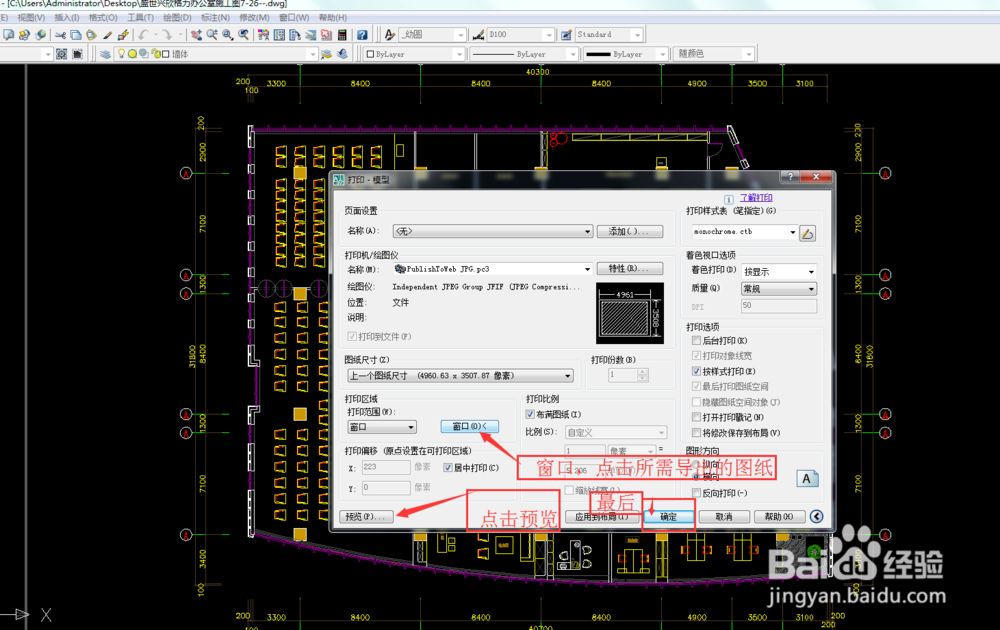
Task: Open 着色打印 按显示 dropdown
Action: 779,272
